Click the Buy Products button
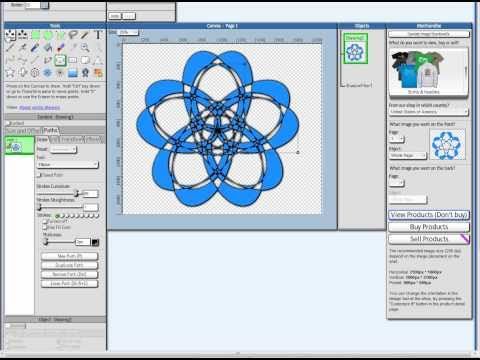 429,227
